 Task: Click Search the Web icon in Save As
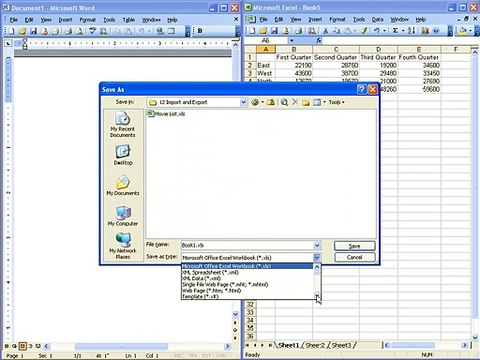284,102
